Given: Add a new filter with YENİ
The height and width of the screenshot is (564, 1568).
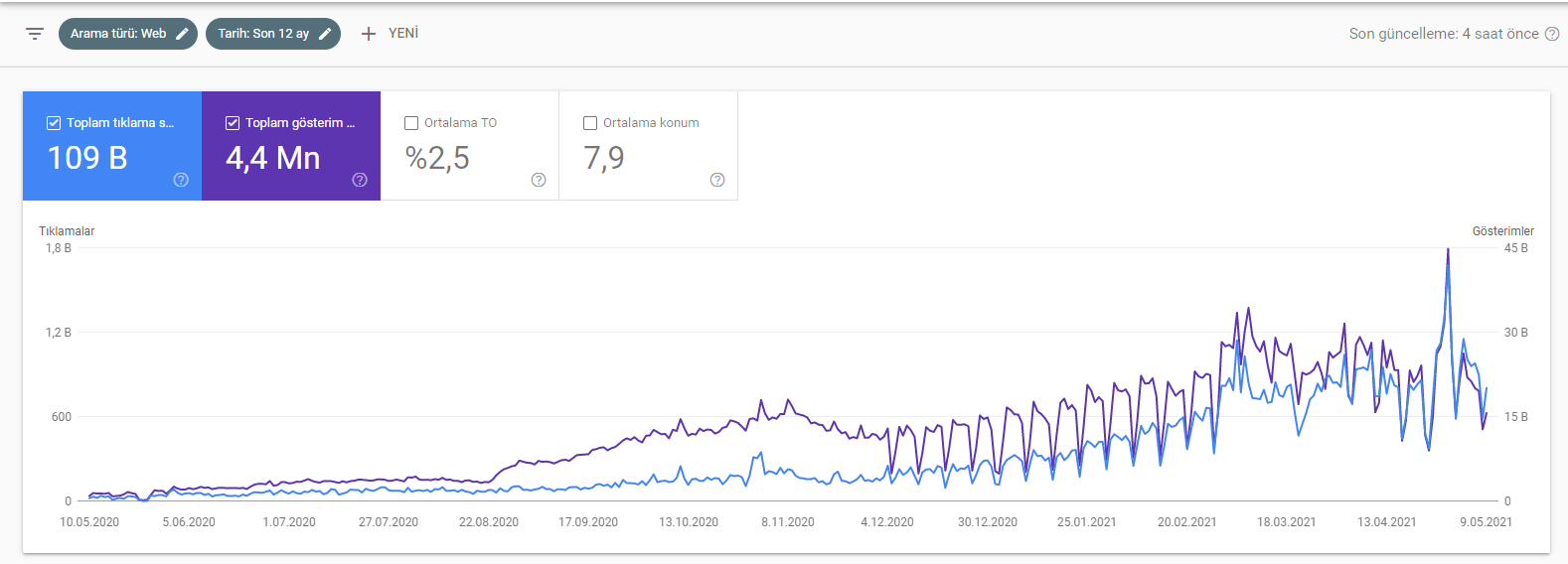Looking at the screenshot, I should click(390, 34).
